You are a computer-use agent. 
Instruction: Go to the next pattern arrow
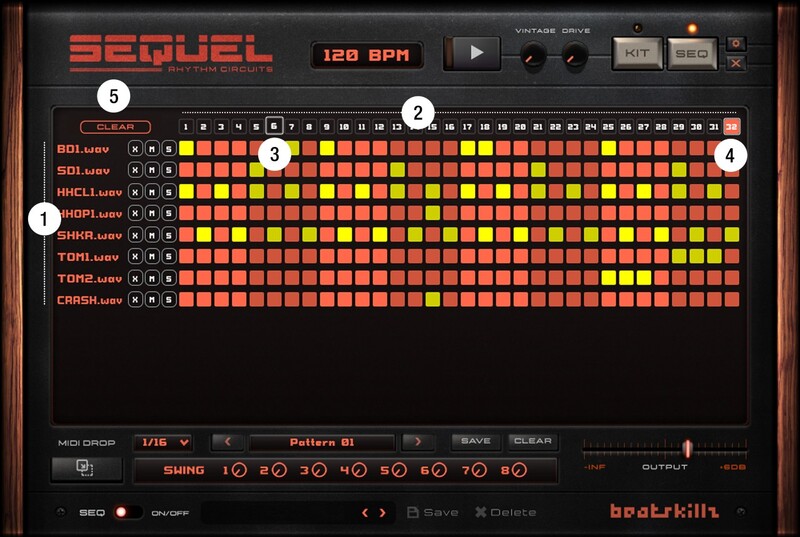tap(418, 442)
